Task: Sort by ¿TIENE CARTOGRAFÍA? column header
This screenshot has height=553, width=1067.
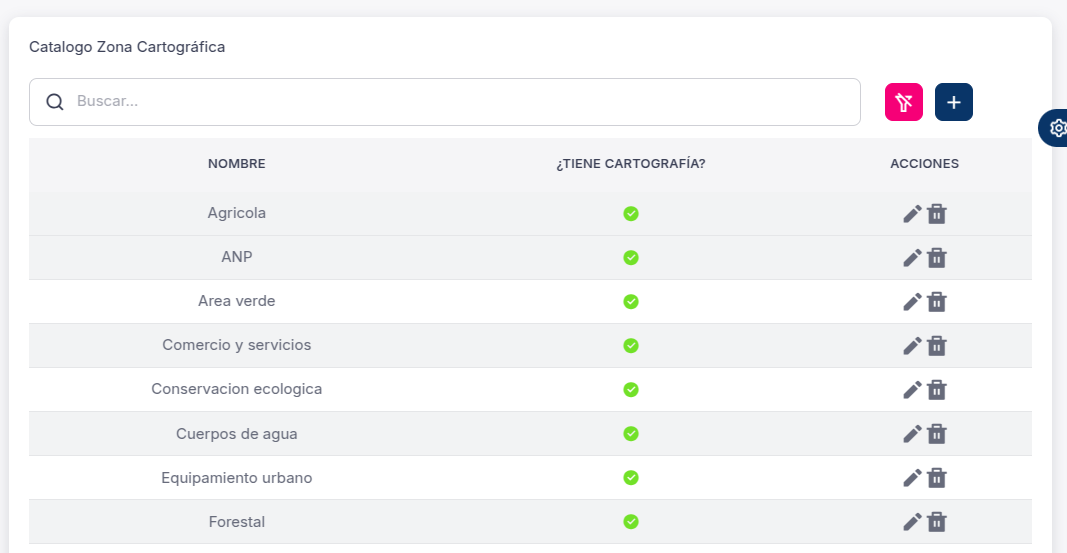Action: click(x=631, y=163)
